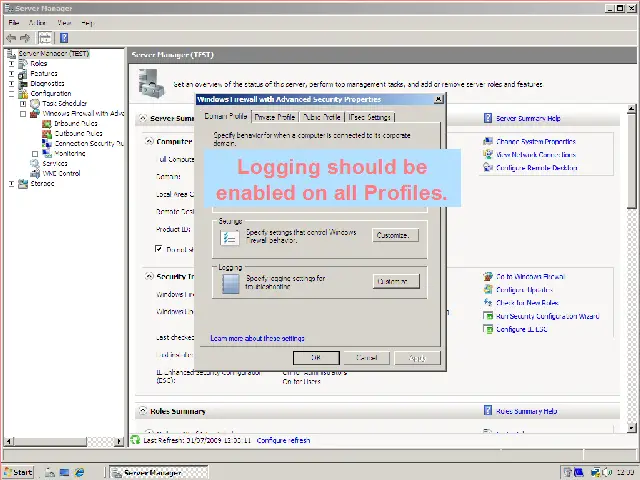Click Customize button in Logging group
Screen dimensions: 640x480
396,281
